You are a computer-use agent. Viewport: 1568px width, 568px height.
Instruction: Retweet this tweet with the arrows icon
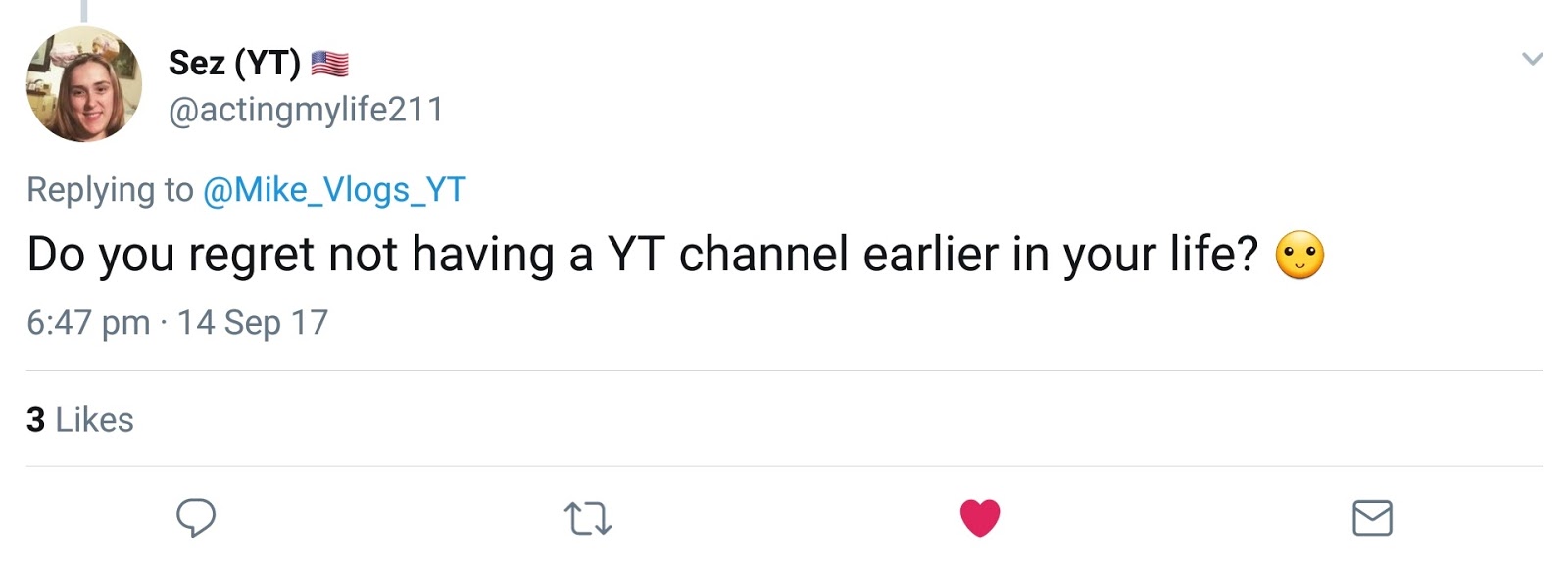[588, 518]
